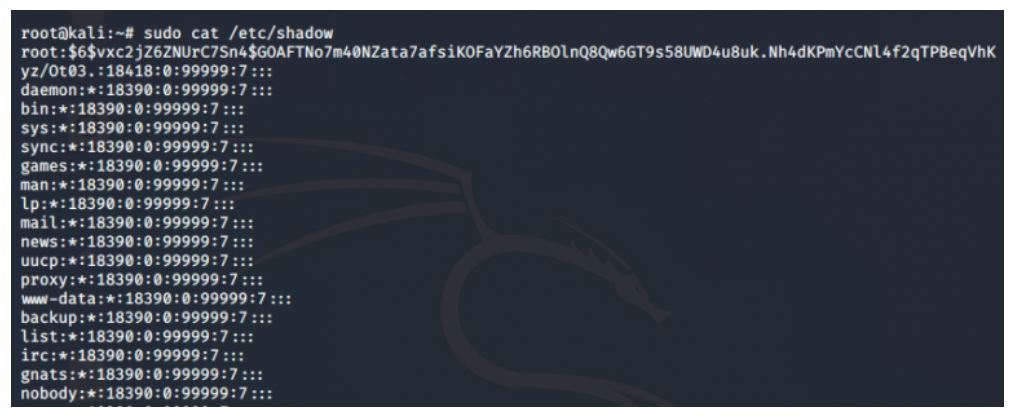The width and height of the screenshot is (1021, 418).
Task: Click the proxy account line
Action: pyautogui.click(x=142, y=280)
